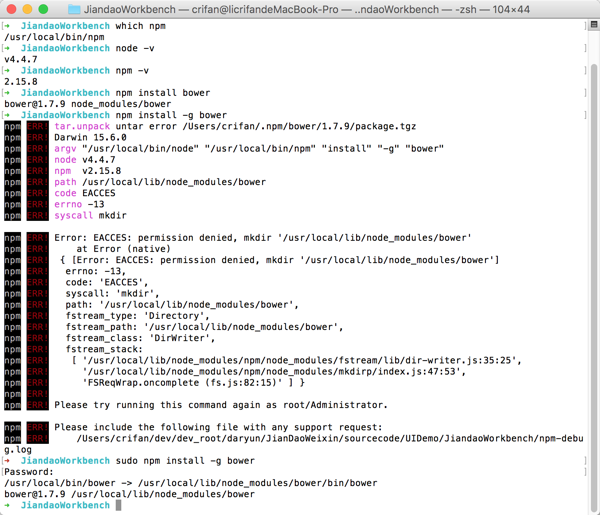
Task: Click the 'errno -13' line
Action: click(79, 204)
